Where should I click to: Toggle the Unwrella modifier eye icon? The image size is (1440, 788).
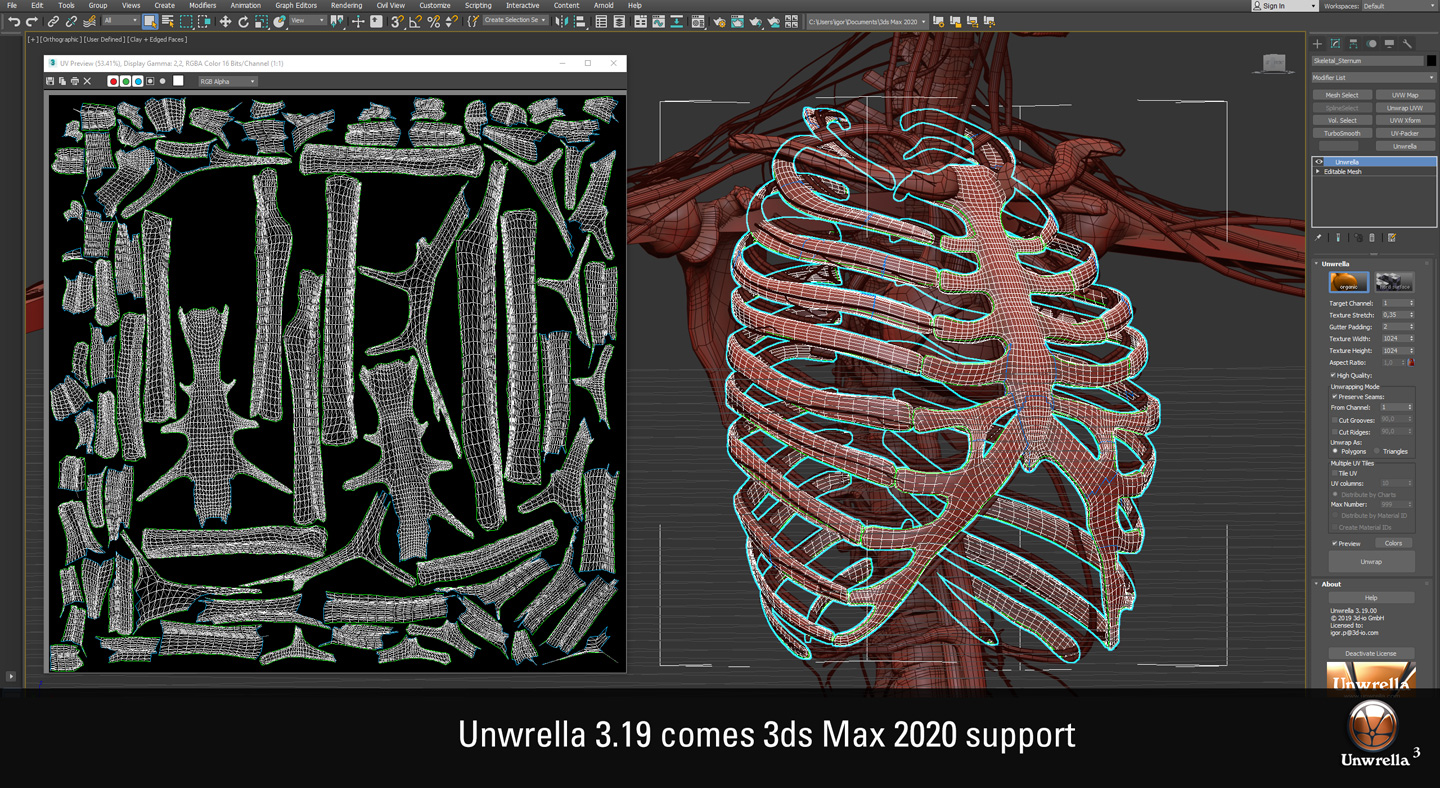click(x=1319, y=162)
